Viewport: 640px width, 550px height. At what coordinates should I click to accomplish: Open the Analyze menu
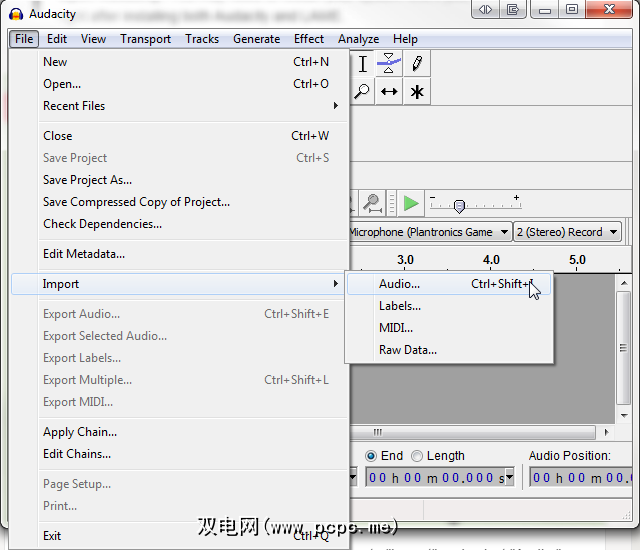tap(358, 39)
